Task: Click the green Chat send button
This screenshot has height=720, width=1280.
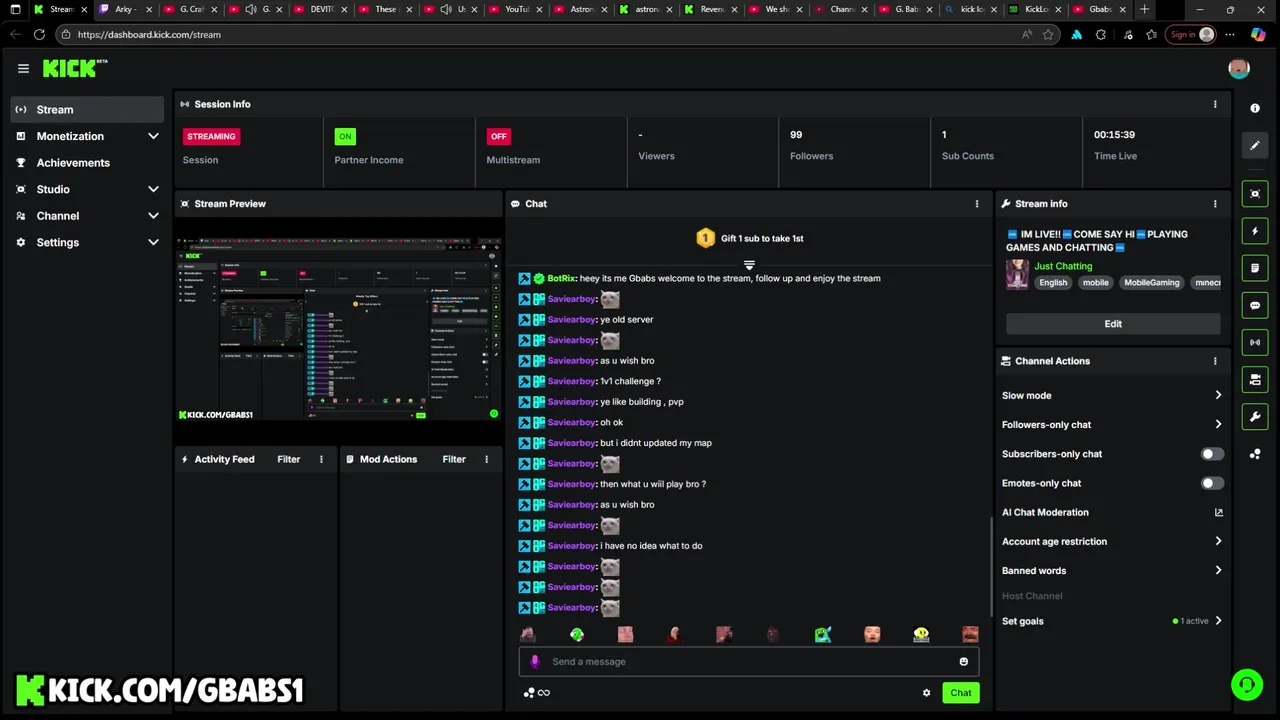Action: click(x=961, y=693)
